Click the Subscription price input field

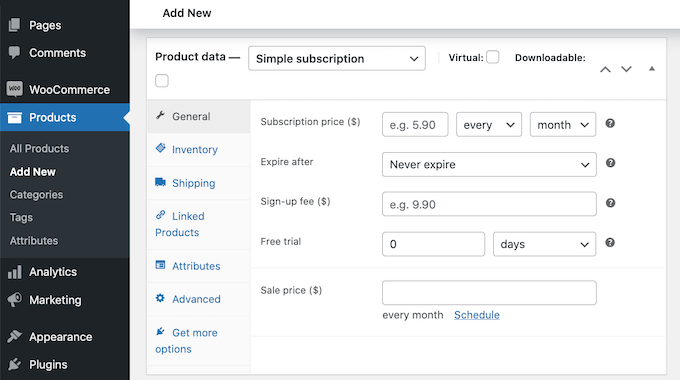[415, 124]
